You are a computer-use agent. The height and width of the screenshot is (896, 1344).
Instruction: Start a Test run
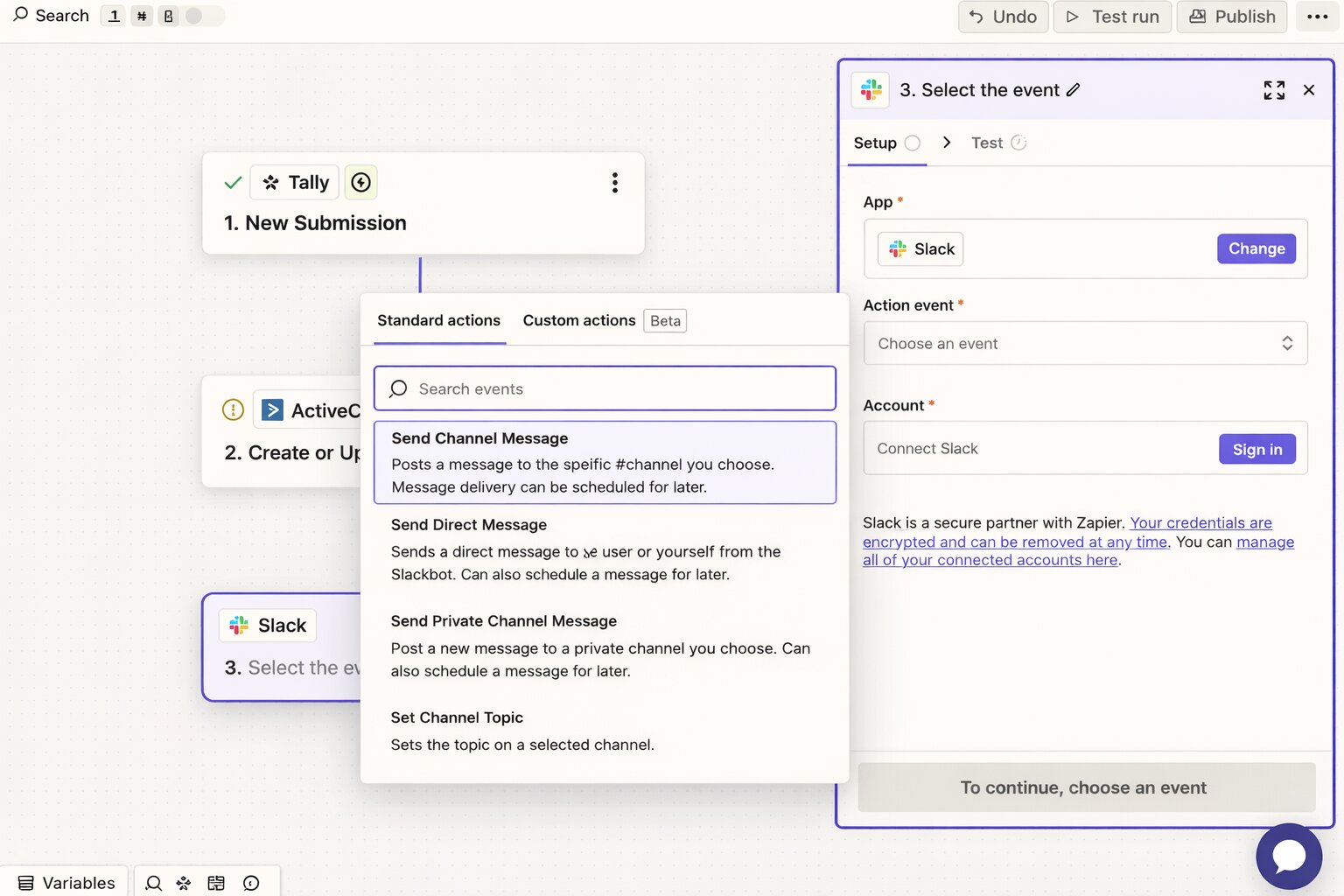tap(1112, 17)
